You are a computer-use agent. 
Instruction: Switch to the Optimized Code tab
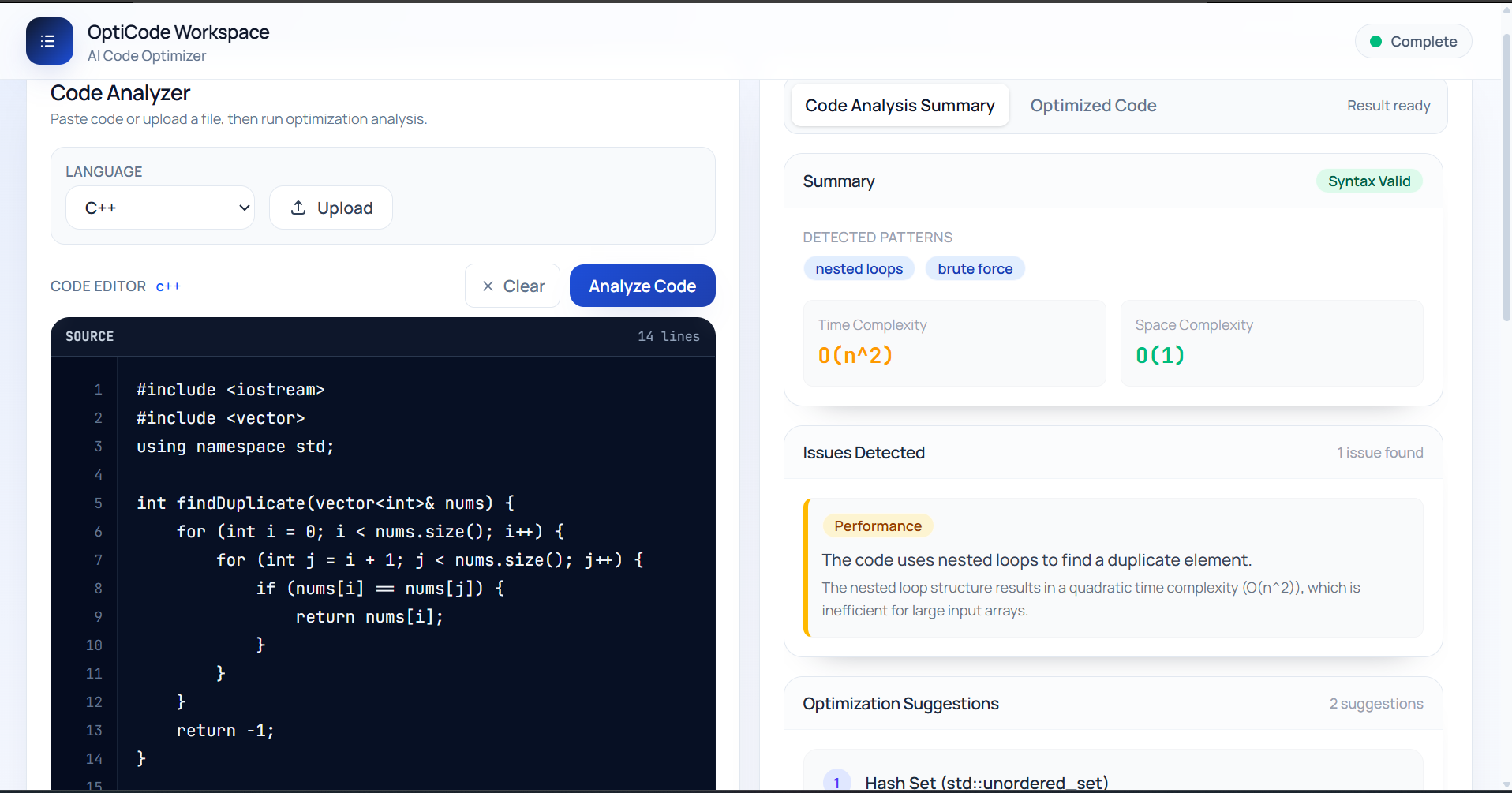(x=1093, y=106)
